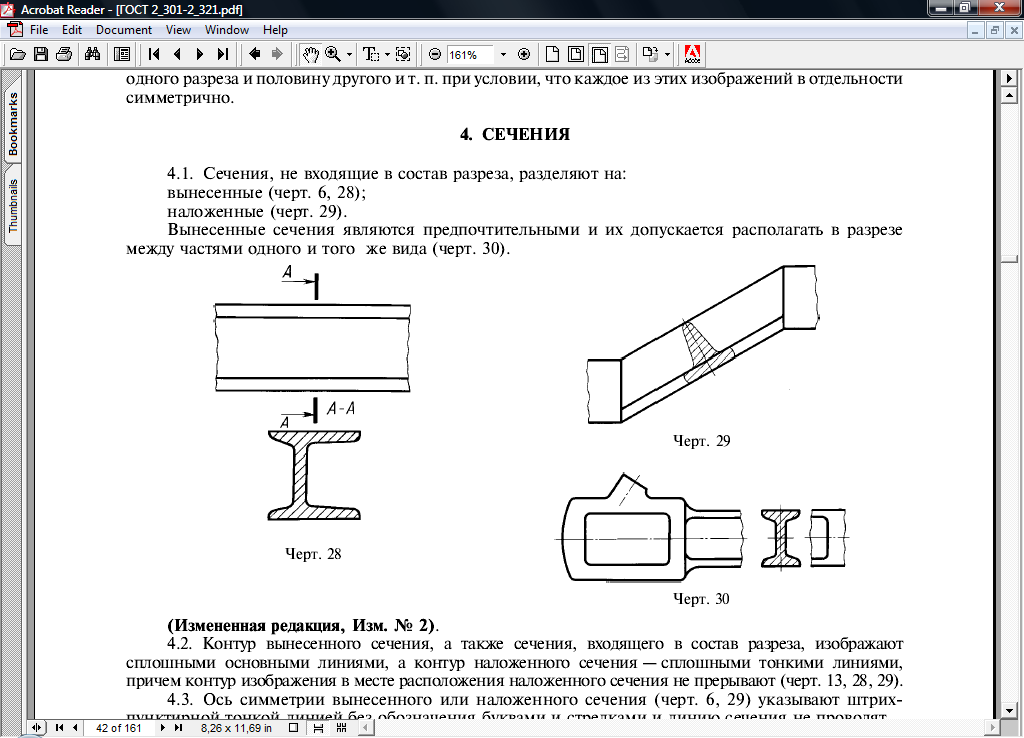This screenshot has width=1024, height=738.
Task: Toggle the navigation pane toolbar icon
Action: (x=121, y=54)
